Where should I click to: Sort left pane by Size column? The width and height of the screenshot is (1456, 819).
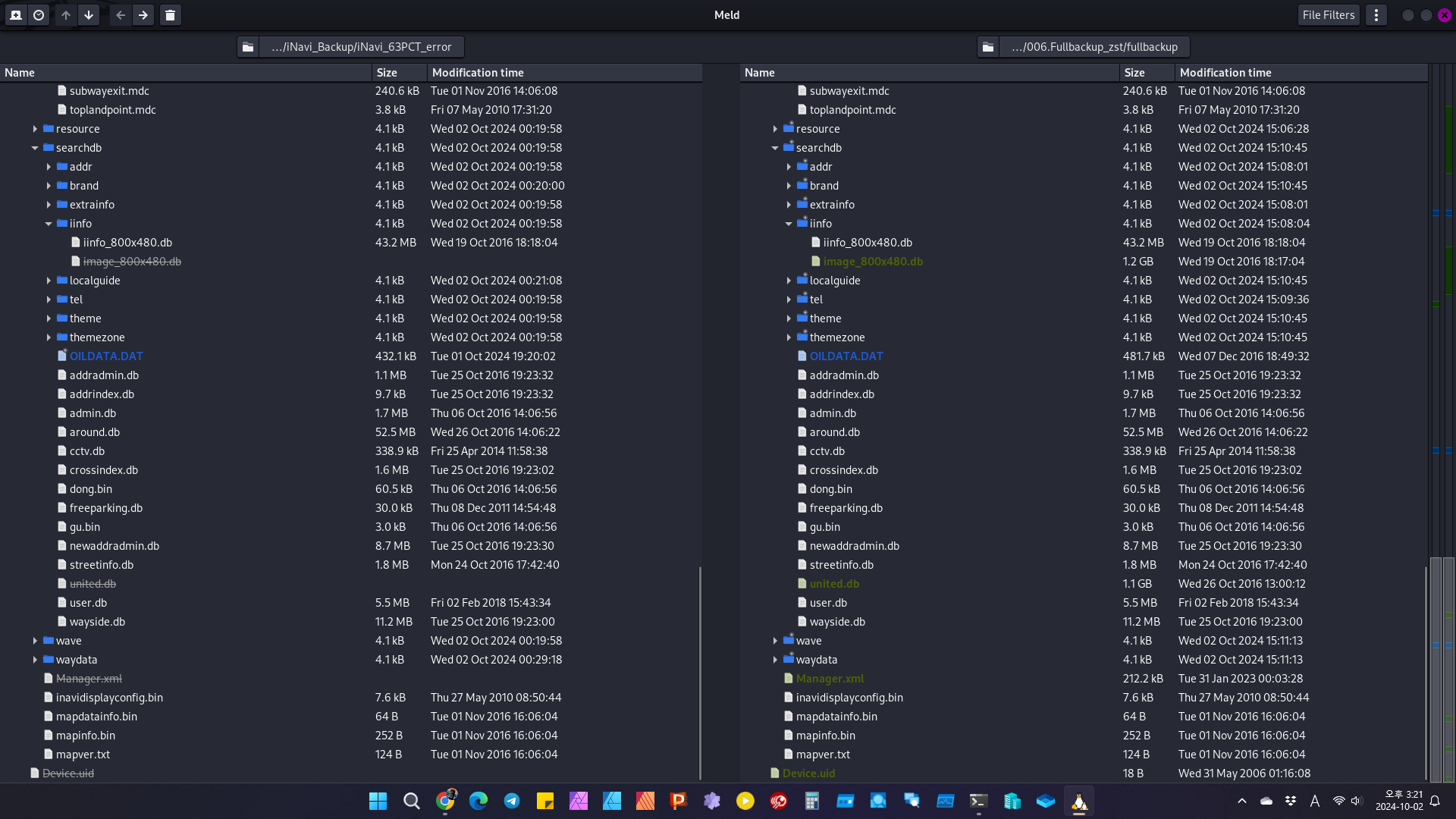tap(387, 73)
